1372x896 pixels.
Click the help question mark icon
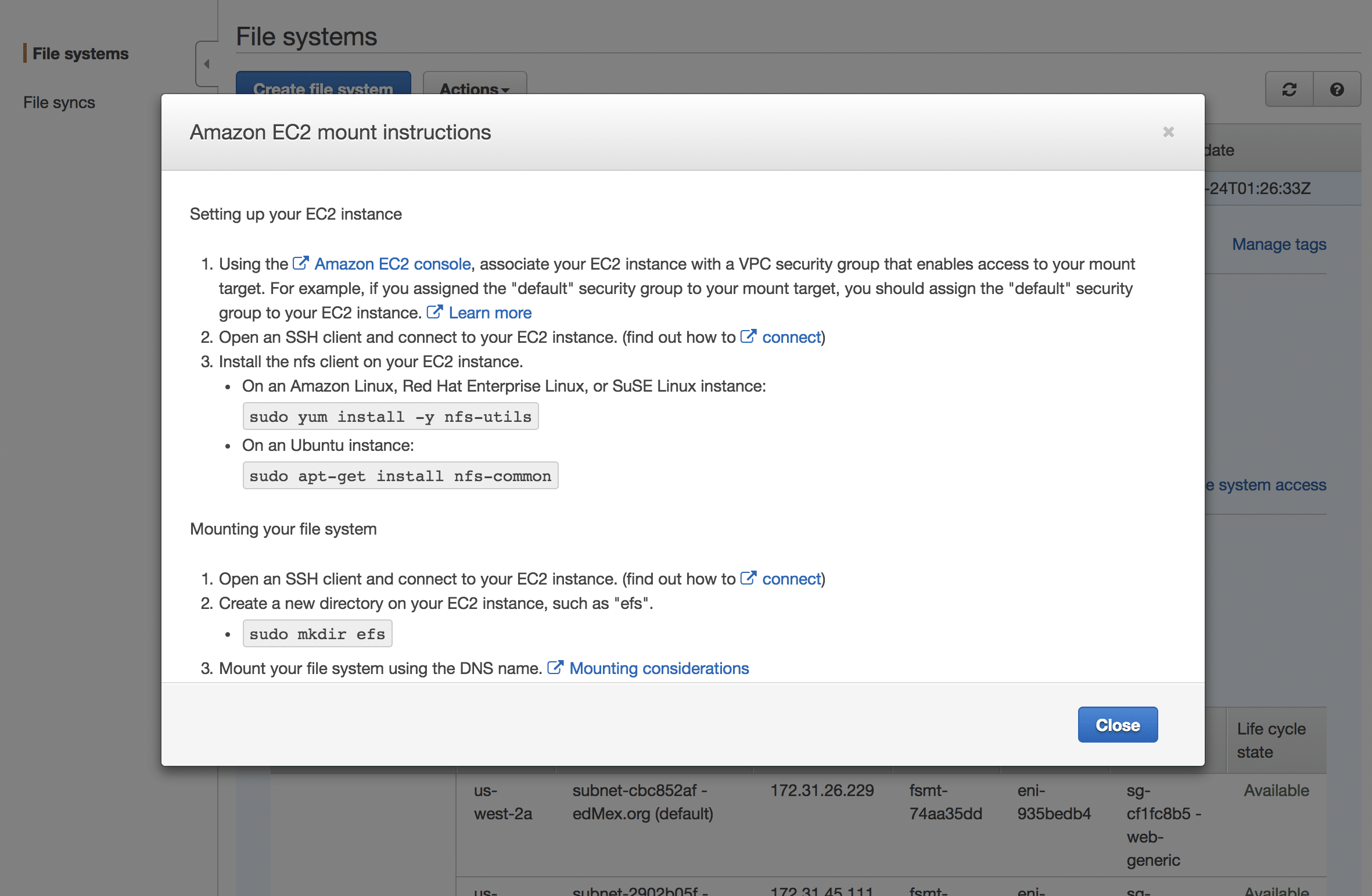tap(1337, 89)
